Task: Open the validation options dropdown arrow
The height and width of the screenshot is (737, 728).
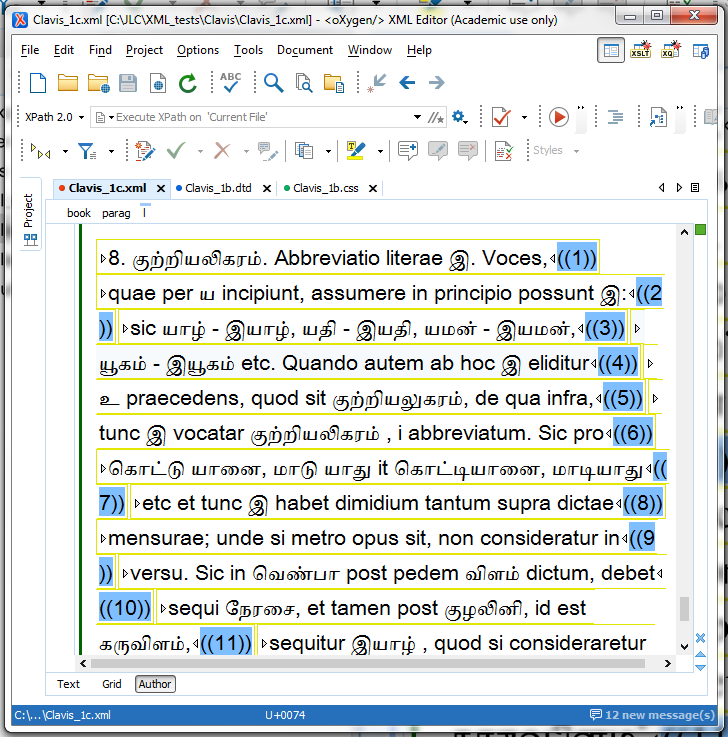Action: coord(524,118)
